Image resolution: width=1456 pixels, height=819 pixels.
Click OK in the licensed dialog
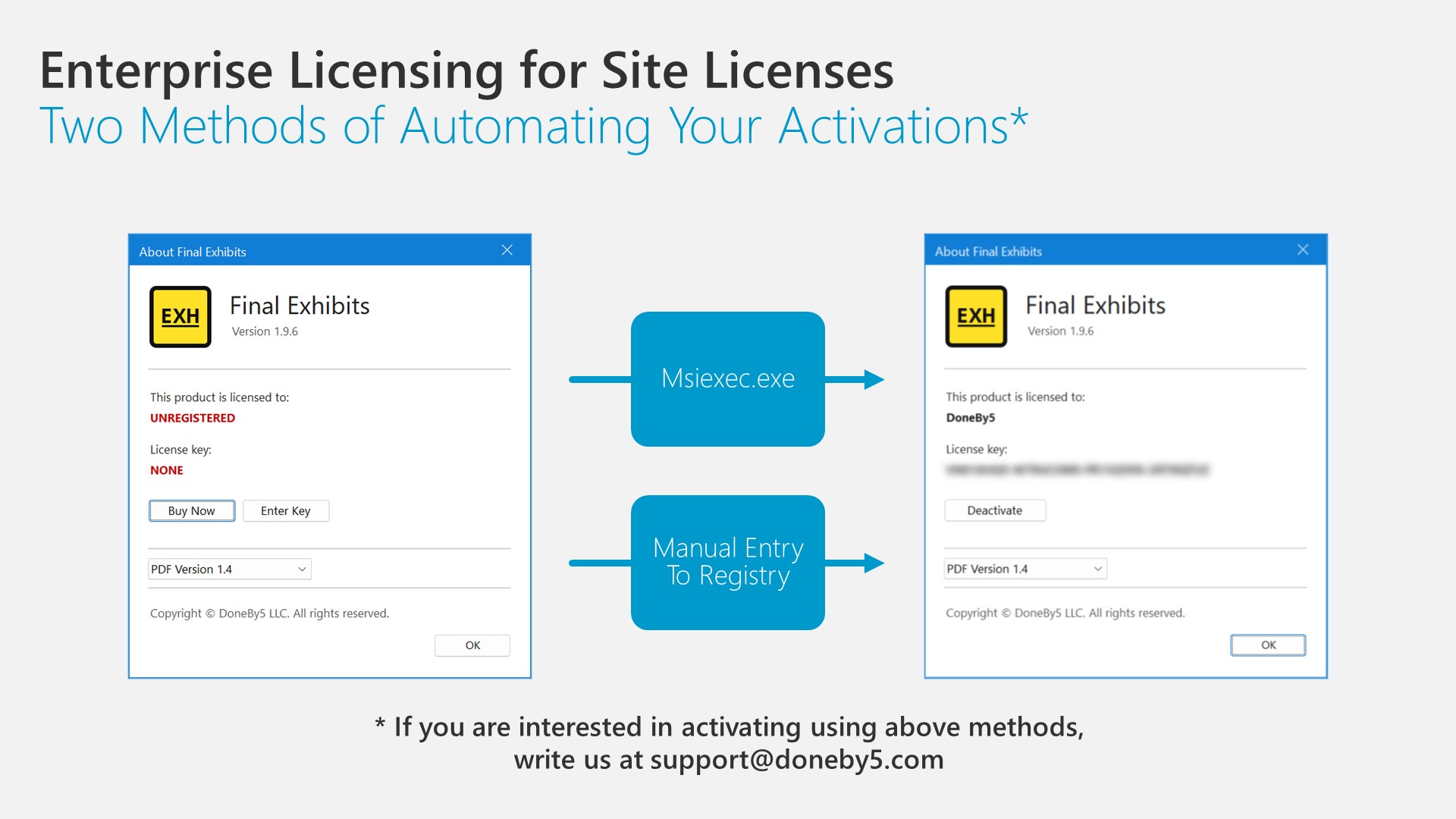[x=1268, y=645]
